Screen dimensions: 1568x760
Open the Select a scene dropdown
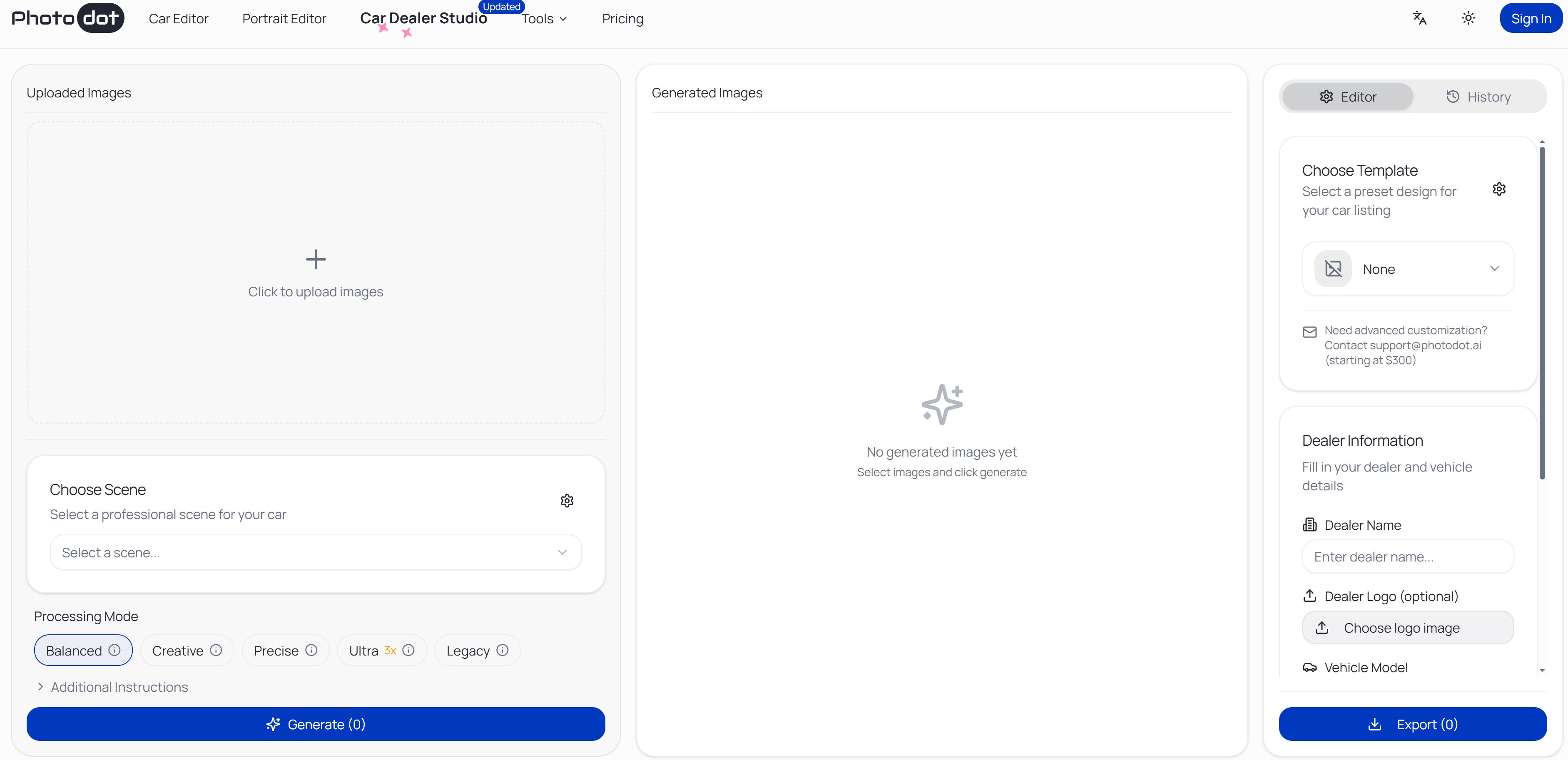pyautogui.click(x=315, y=552)
